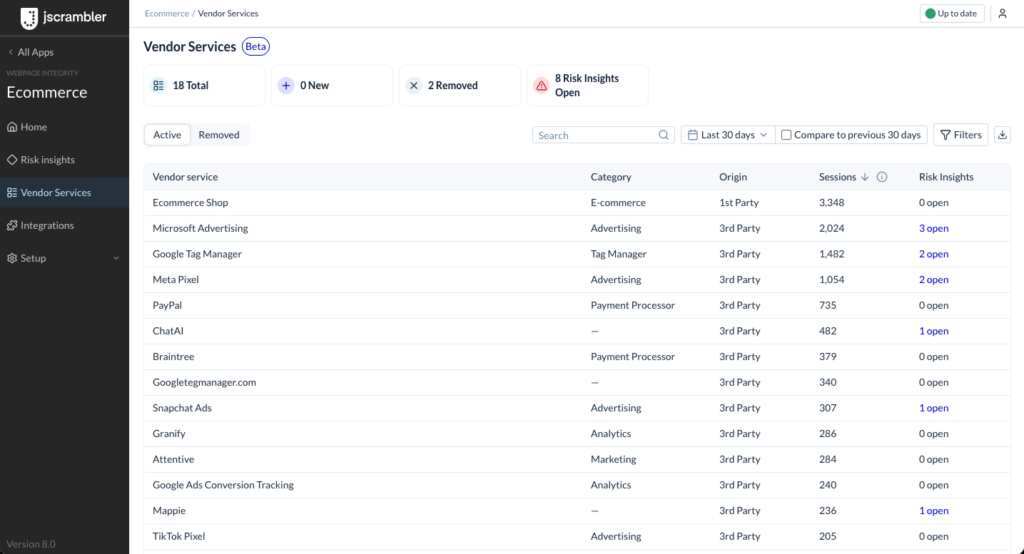Click the 18 Total list icon
Image resolution: width=1024 pixels, height=554 pixels.
click(x=158, y=86)
